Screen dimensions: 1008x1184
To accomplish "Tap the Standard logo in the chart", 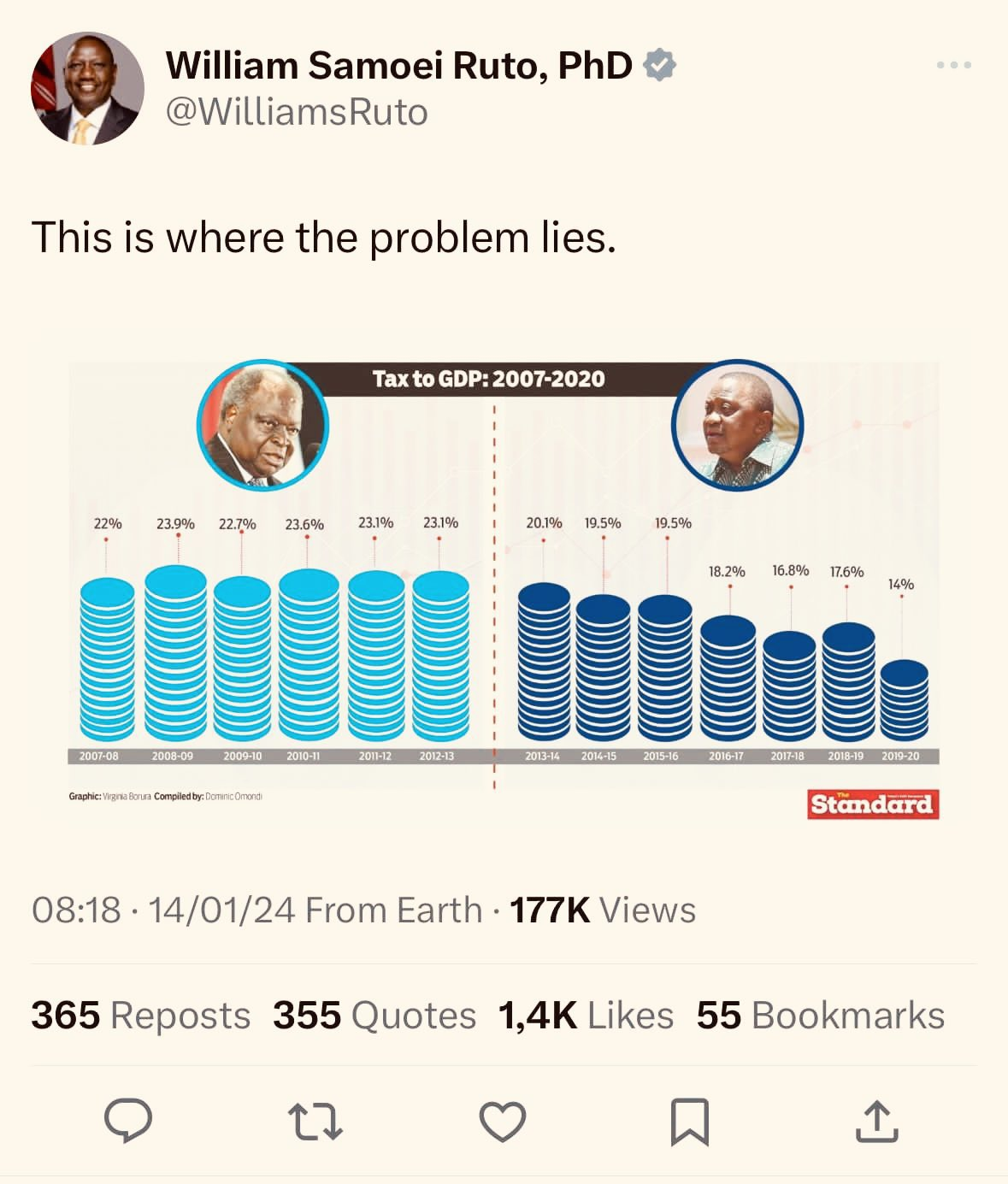I will click(x=873, y=804).
